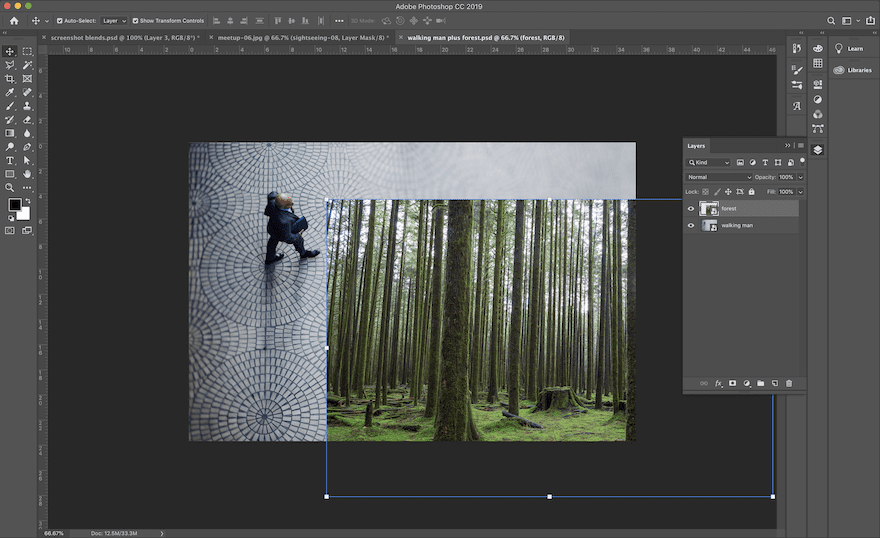Viewport: 880px width, 538px height.
Task: Open layer effects fx menu
Action: pos(718,383)
